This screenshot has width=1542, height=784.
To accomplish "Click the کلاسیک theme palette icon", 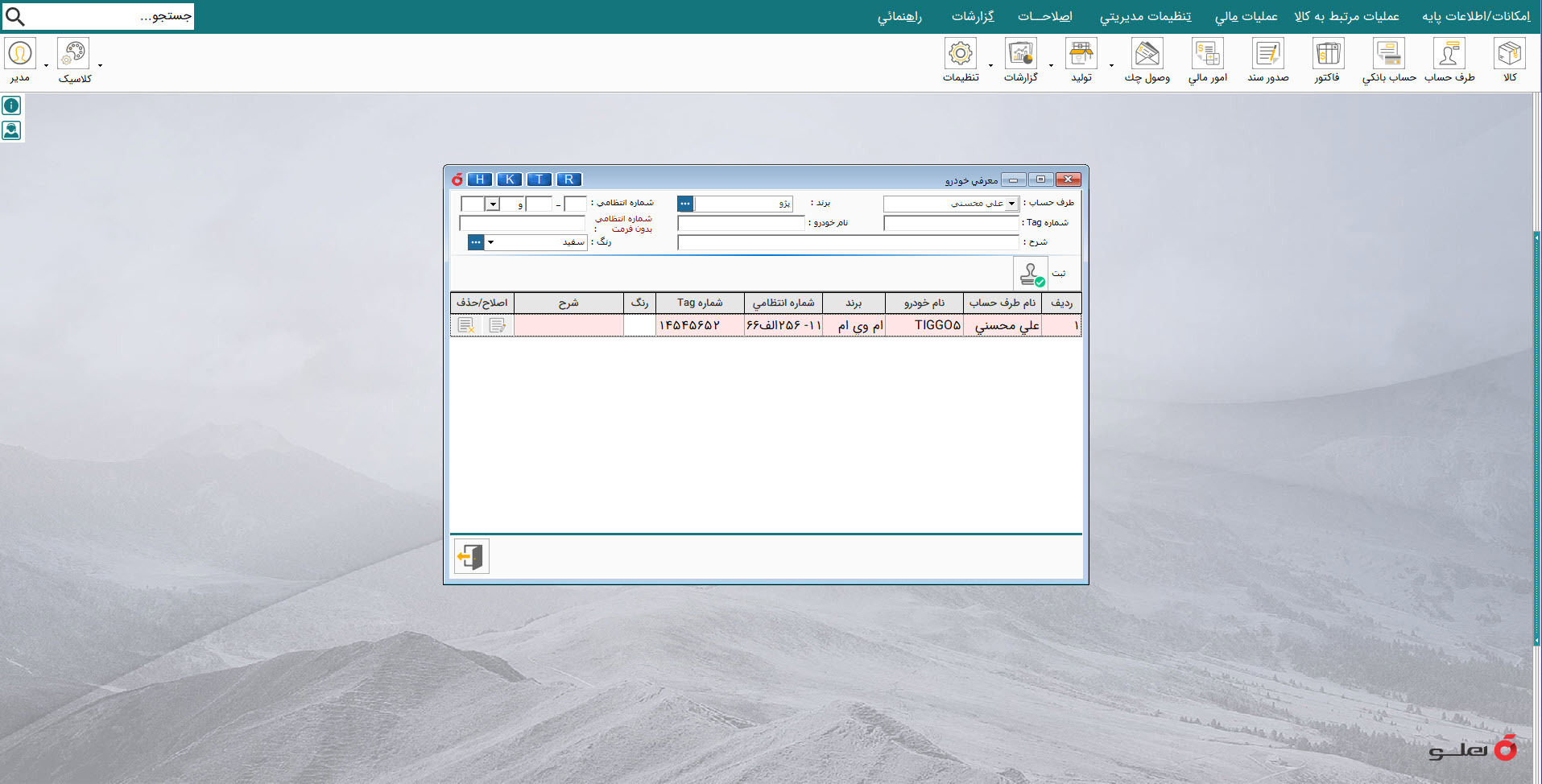I will [73, 54].
